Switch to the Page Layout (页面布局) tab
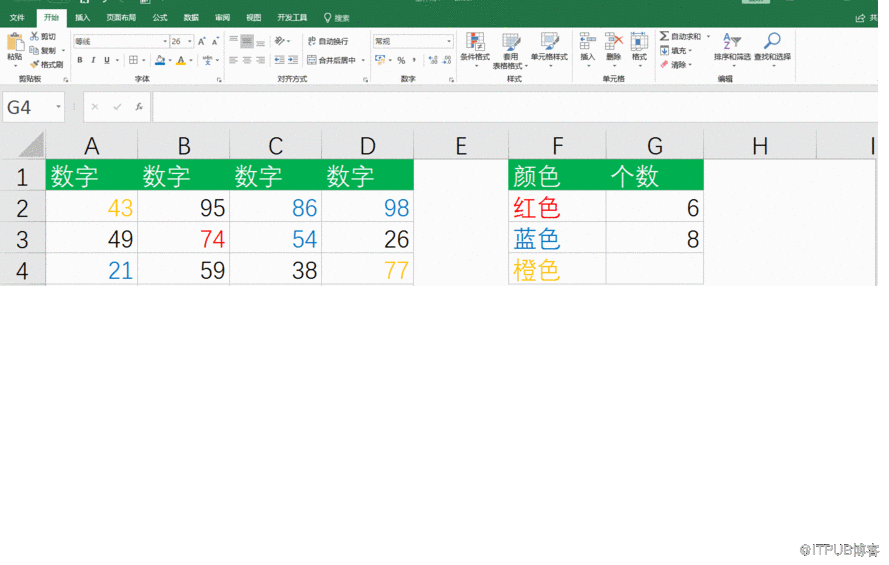This screenshot has width=889, height=565. pyautogui.click(x=121, y=18)
